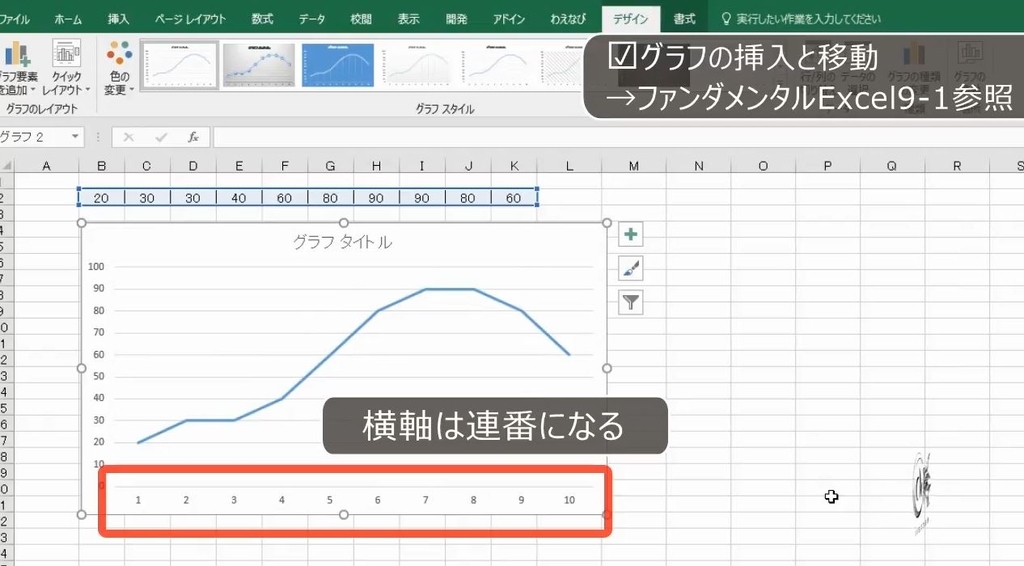Screen dimensions: 1024x566
Task: Click the horizontal axis label 5
Action: (329, 500)
